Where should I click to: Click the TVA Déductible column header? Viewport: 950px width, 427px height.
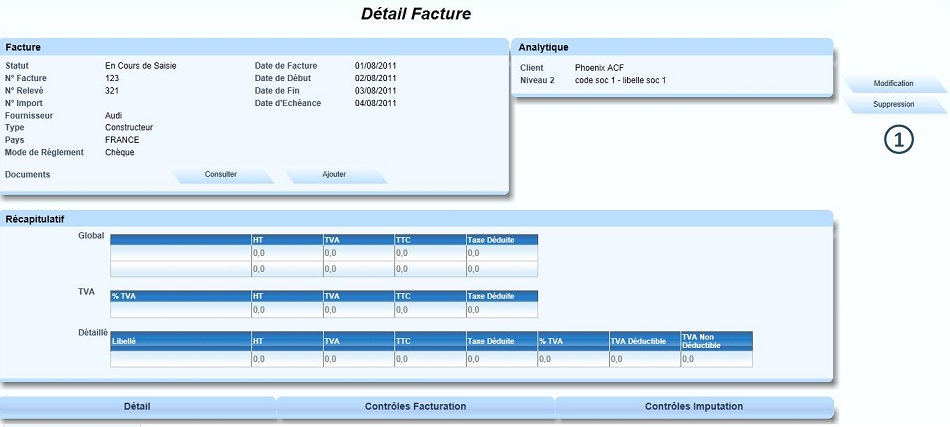644,341
